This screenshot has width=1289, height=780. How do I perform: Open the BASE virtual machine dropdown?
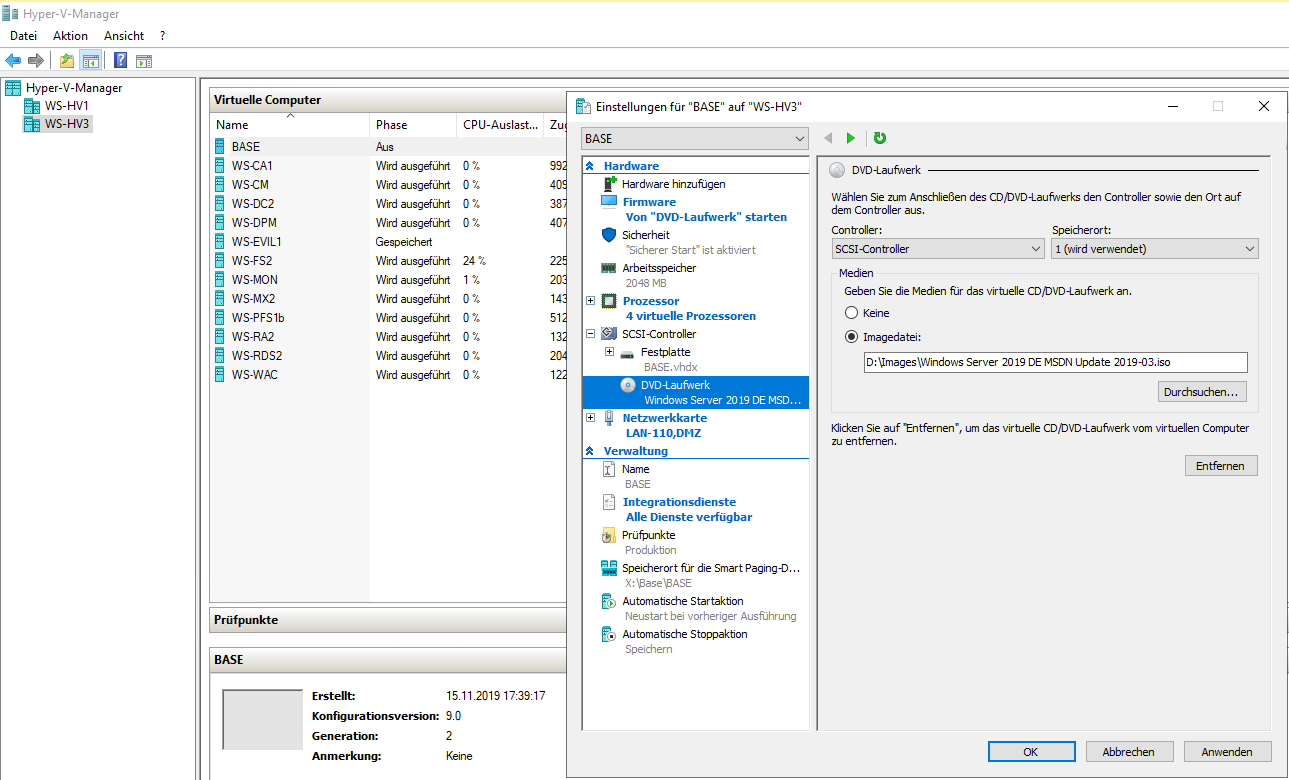(694, 138)
